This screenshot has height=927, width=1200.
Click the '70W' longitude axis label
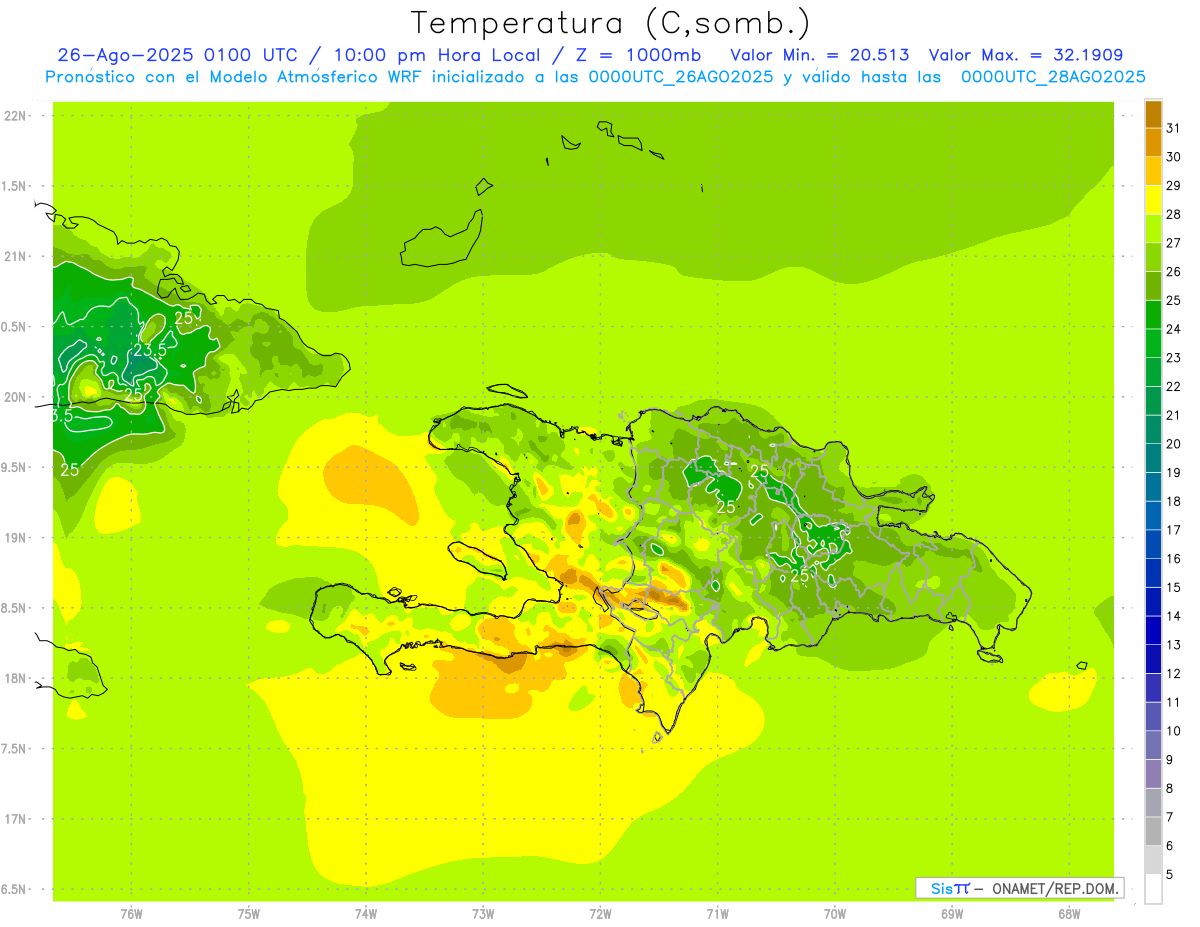(x=835, y=914)
